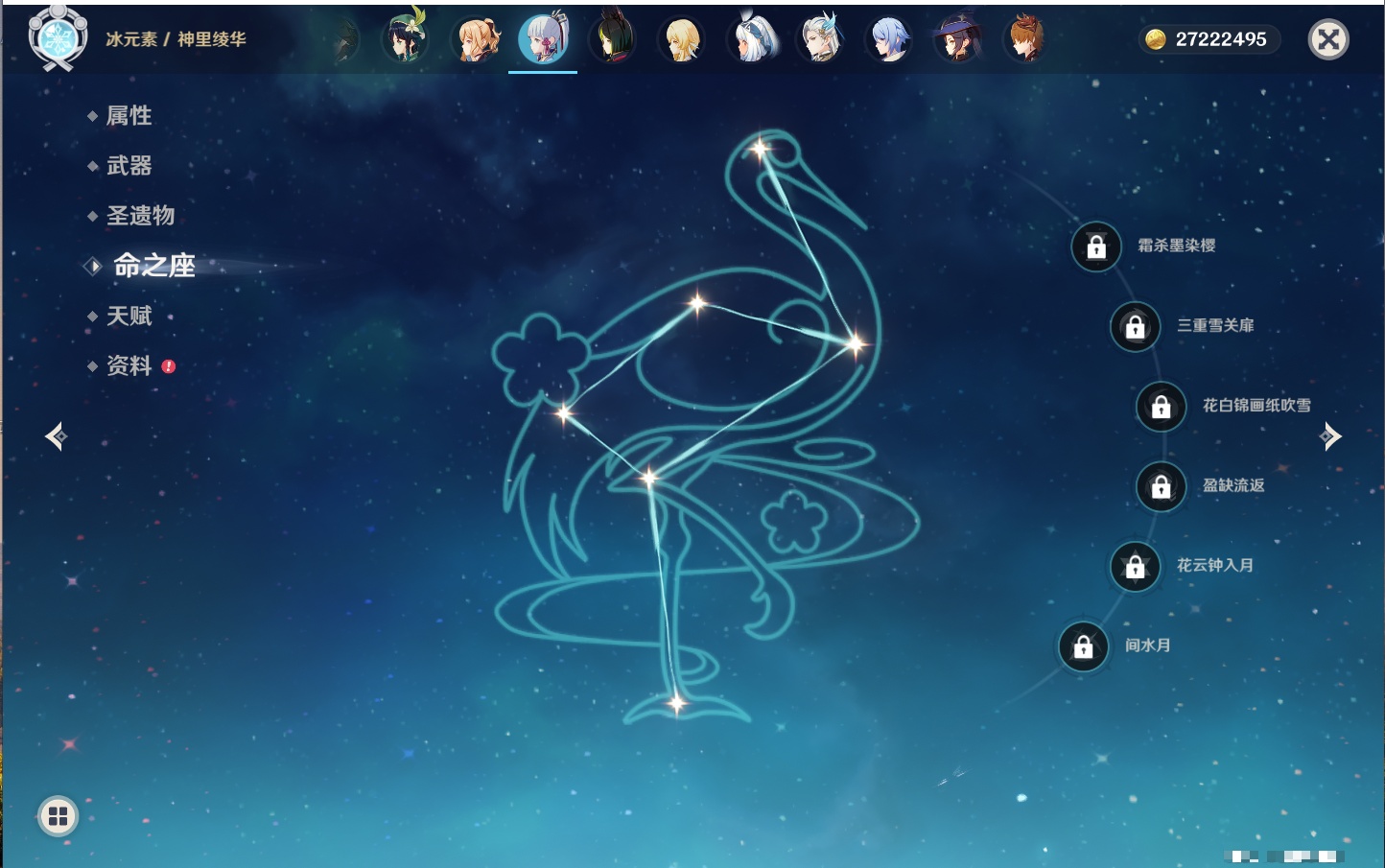
Task: Go to previous character with left arrow
Action: tap(56, 436)
